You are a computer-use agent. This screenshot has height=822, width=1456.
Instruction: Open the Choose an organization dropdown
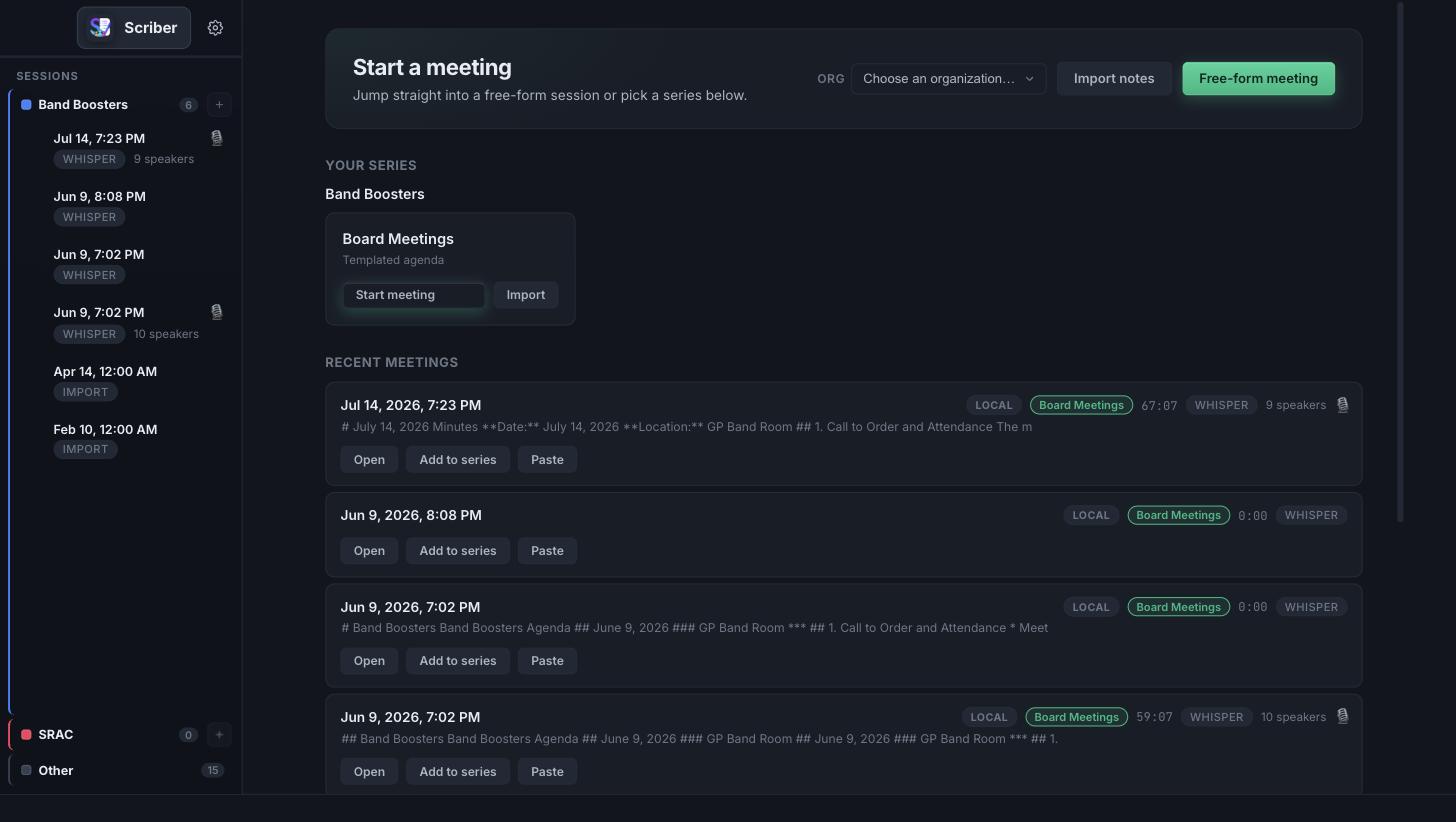coord(948,79)
